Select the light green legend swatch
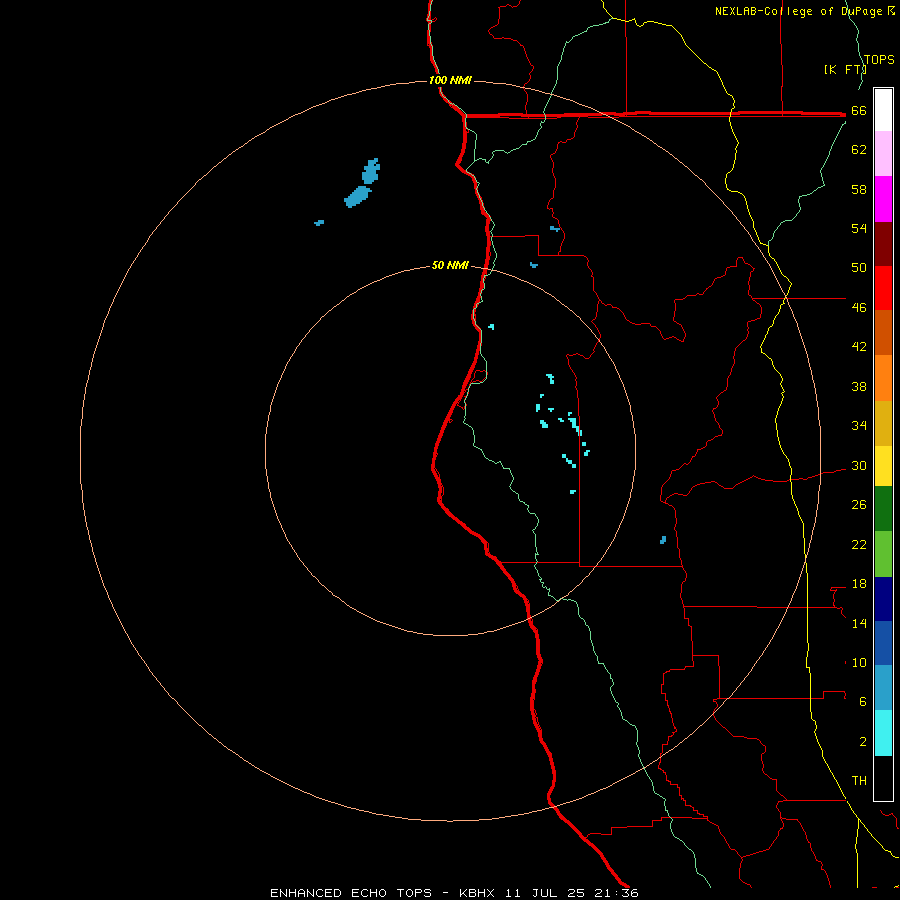Screen dimensions: 900x900 click(883, 554)
